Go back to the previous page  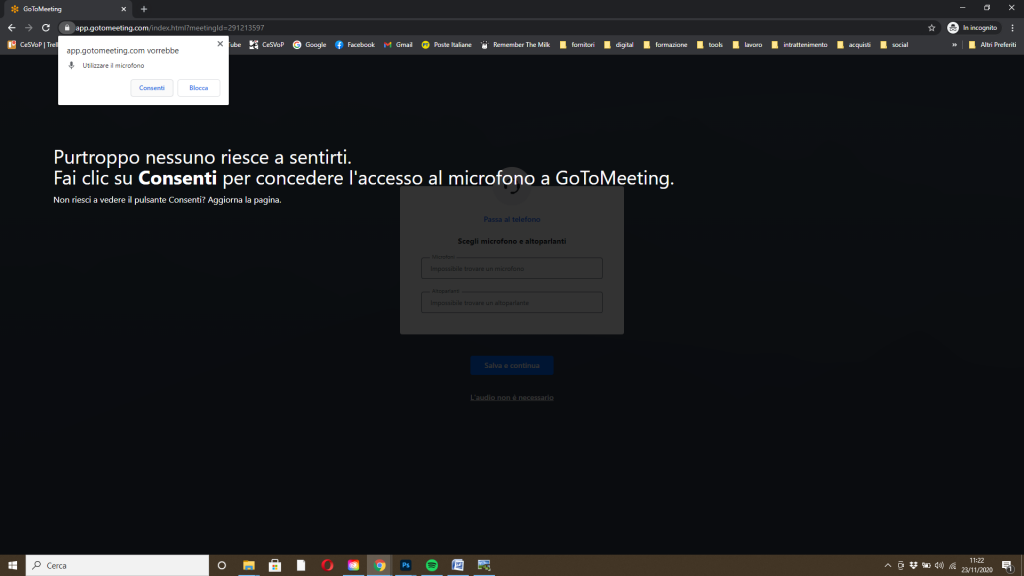coord(11,27)
